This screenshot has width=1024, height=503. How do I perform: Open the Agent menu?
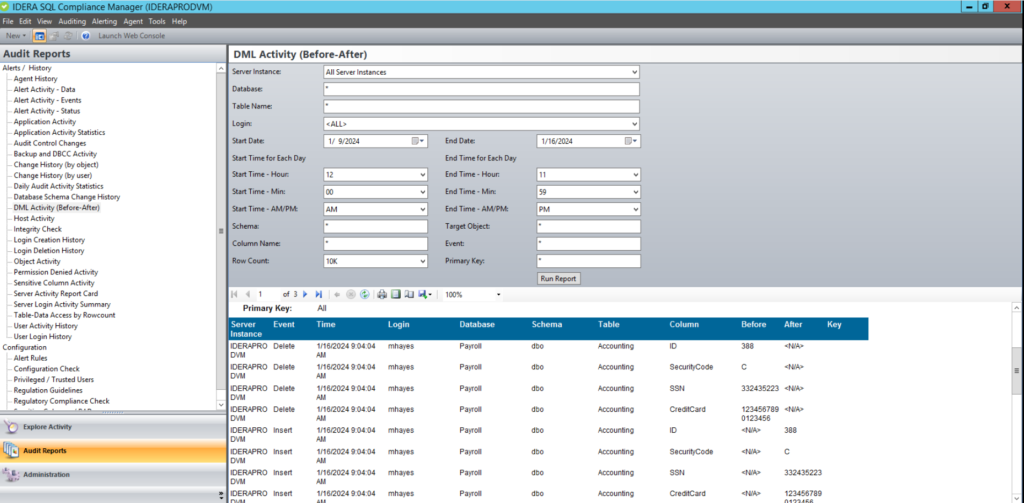[x=133, y=22]
